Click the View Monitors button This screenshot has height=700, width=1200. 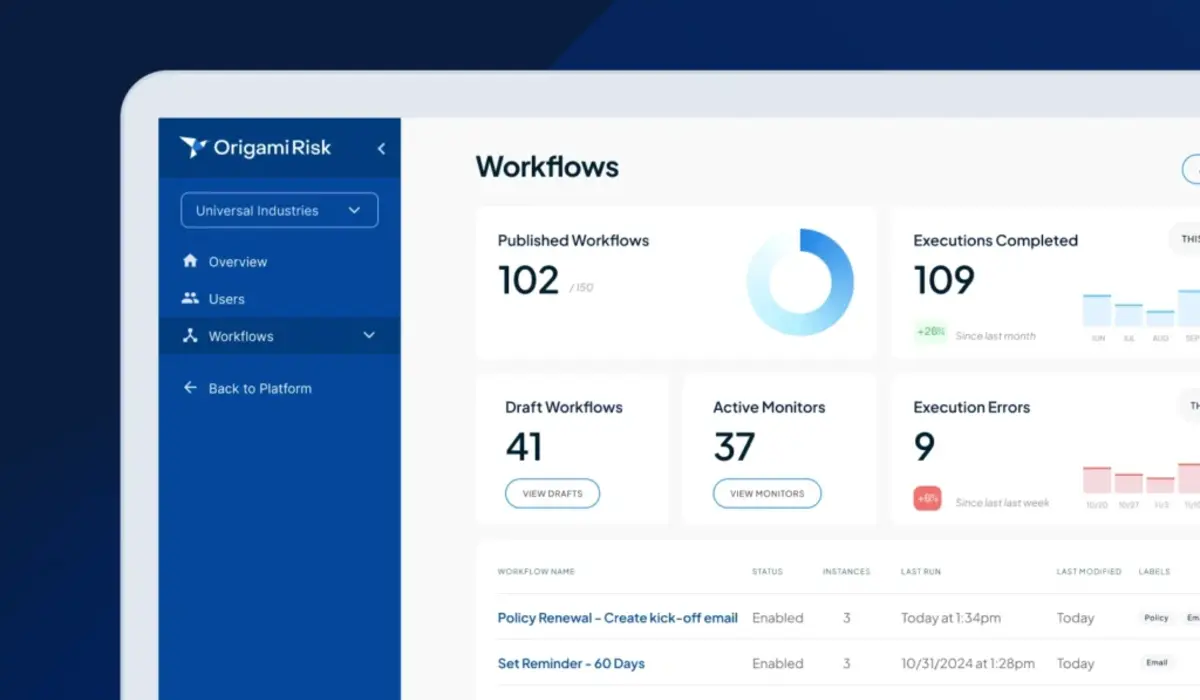point(767,493)
